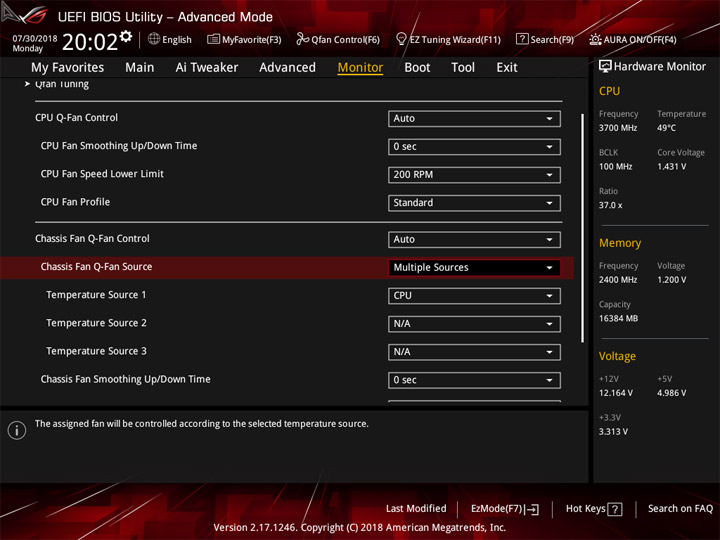This screenshot has width=720, height=540.
Task: Click memory voltage 1.200 V value
Action: tap(671, 280)
